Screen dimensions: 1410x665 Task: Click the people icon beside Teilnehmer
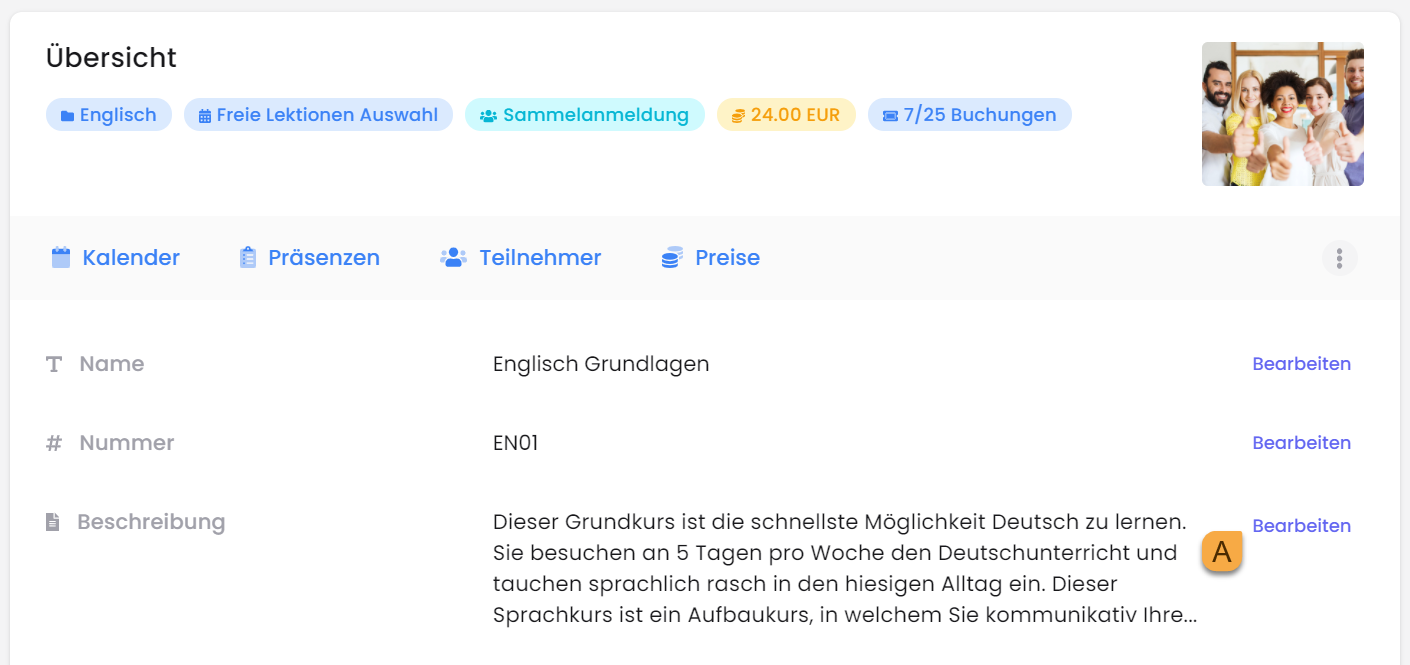[x=453, y=258]
